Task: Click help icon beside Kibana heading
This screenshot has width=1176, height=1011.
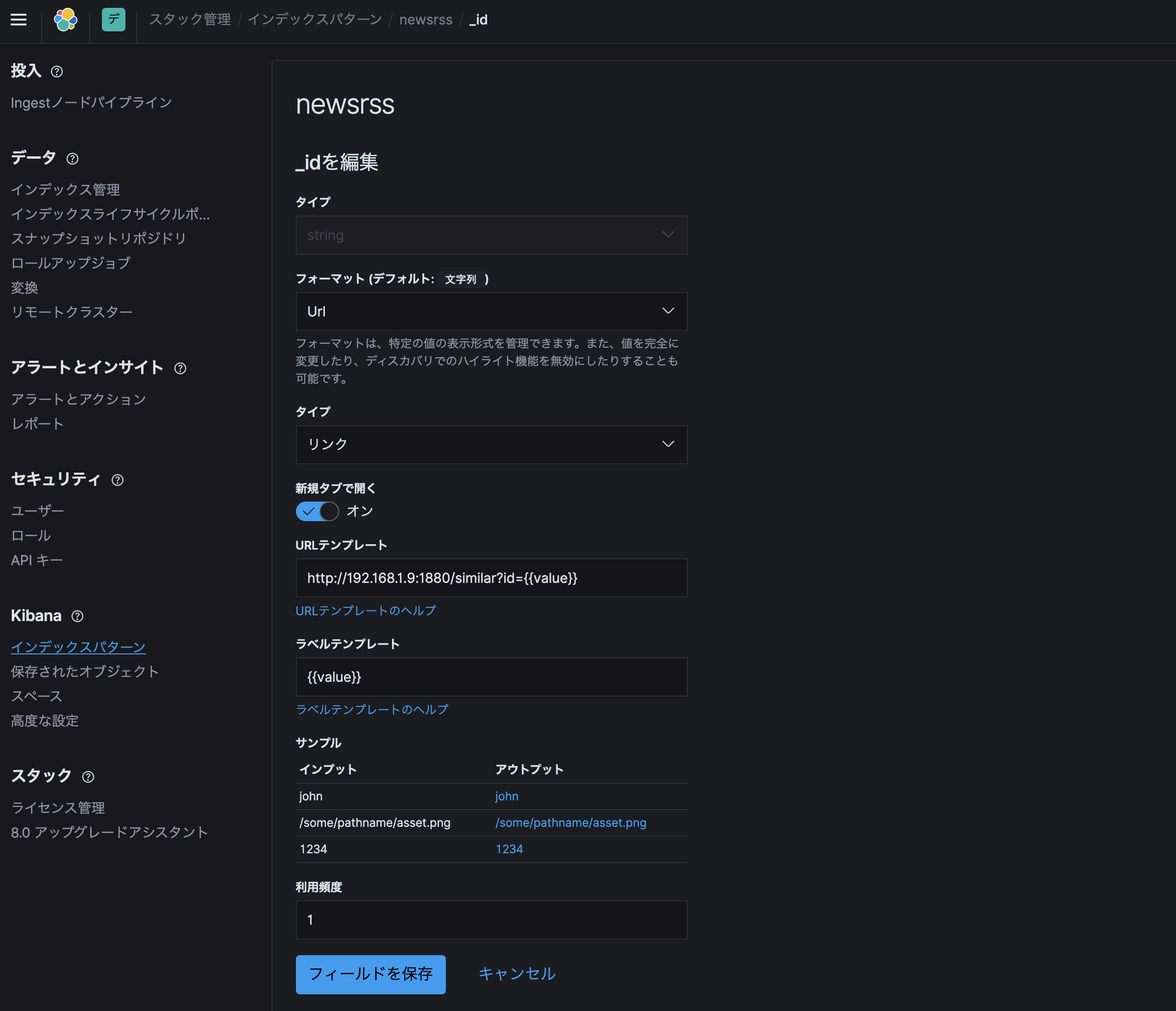Action: [78, 617]
